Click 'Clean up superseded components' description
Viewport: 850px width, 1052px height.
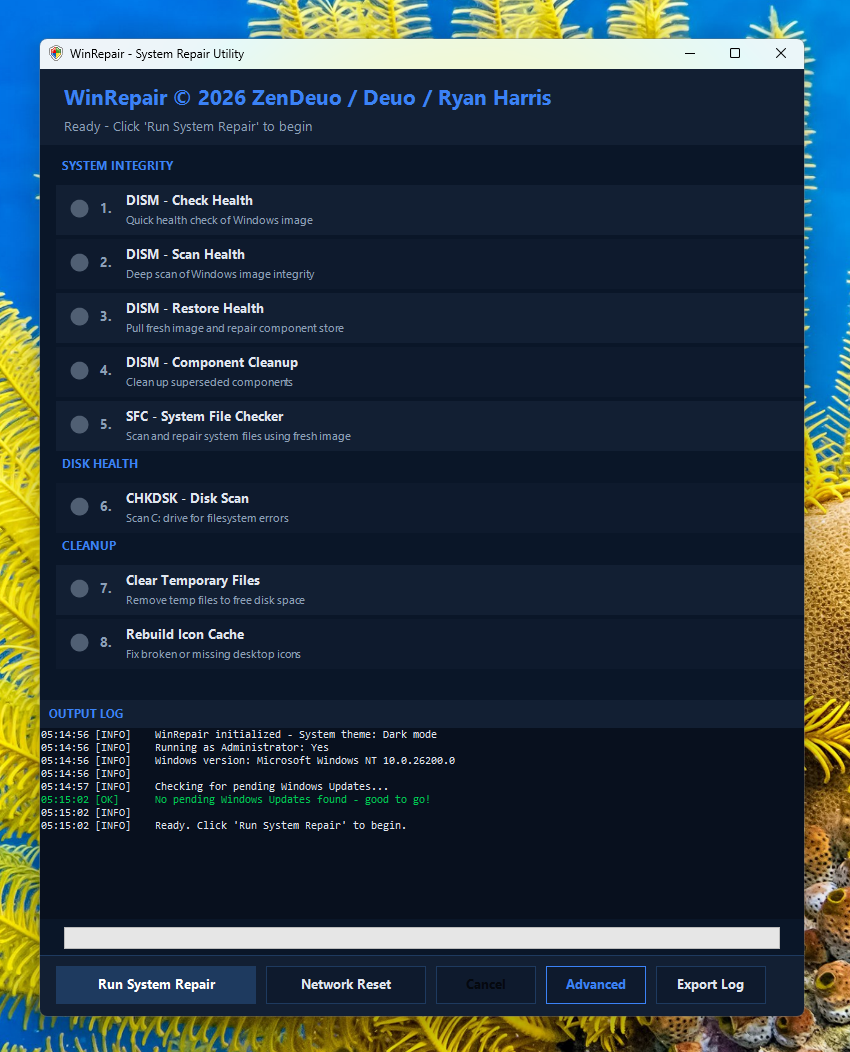[209, 382]
